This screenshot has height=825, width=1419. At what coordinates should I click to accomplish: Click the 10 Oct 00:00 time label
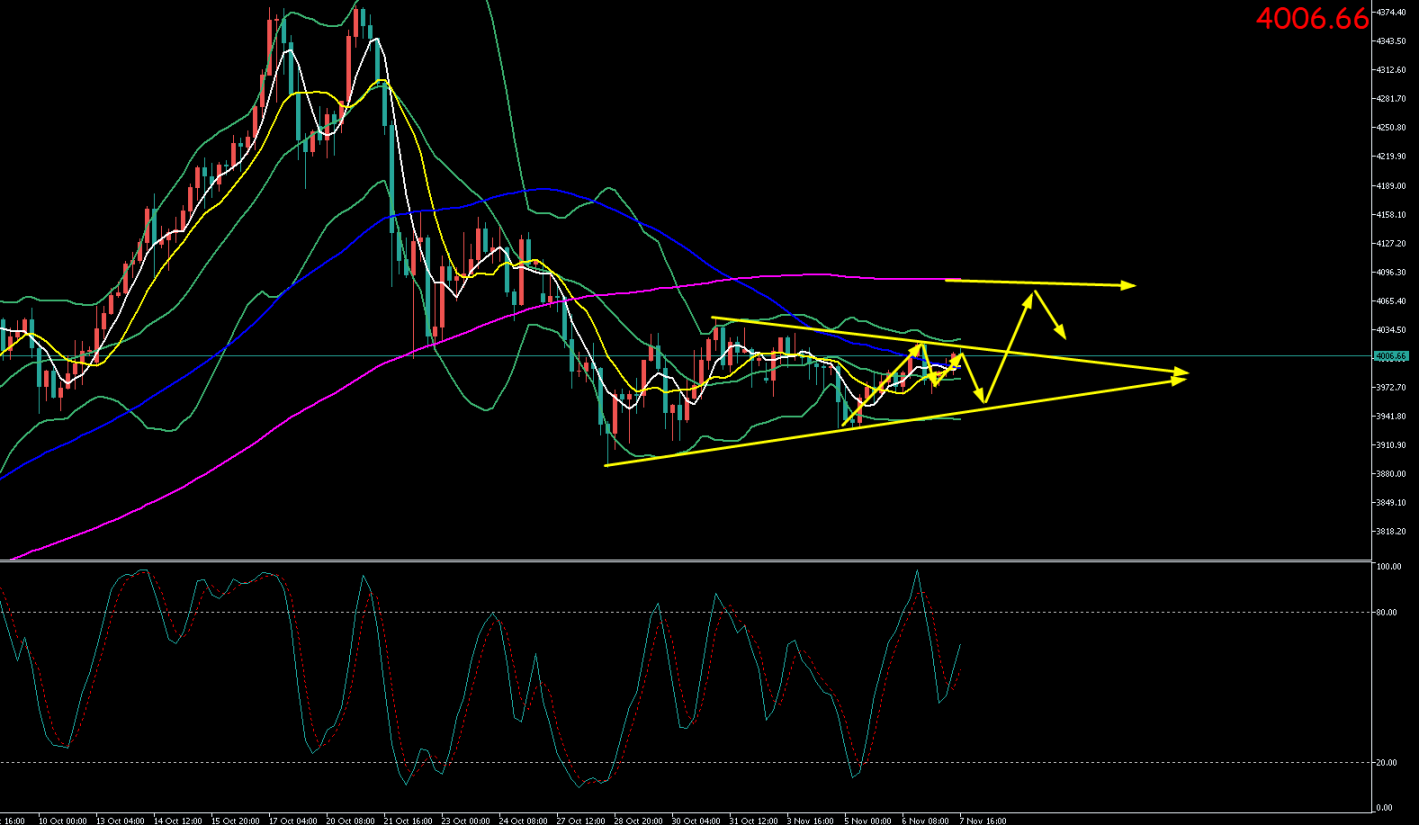tap(64, 819)
